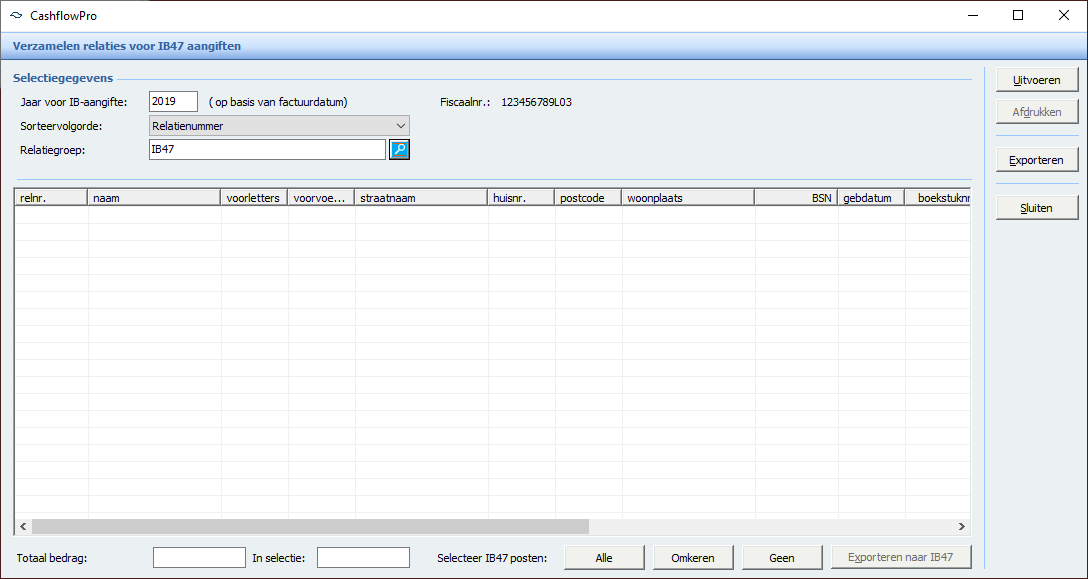The width and height of the screenshot is (1088, 579).
Task: Click the horizontal scrollbar left arrow
Action: [23, 527]
